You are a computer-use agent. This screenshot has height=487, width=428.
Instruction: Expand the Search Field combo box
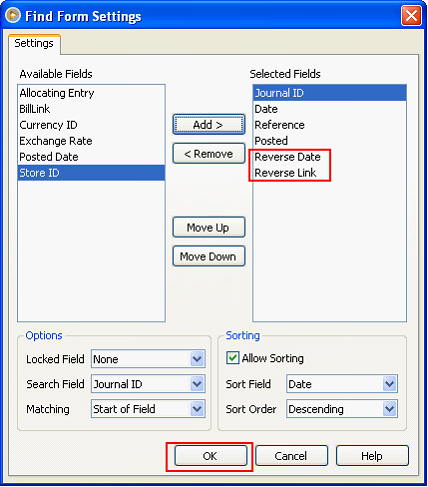pos(197,384)
